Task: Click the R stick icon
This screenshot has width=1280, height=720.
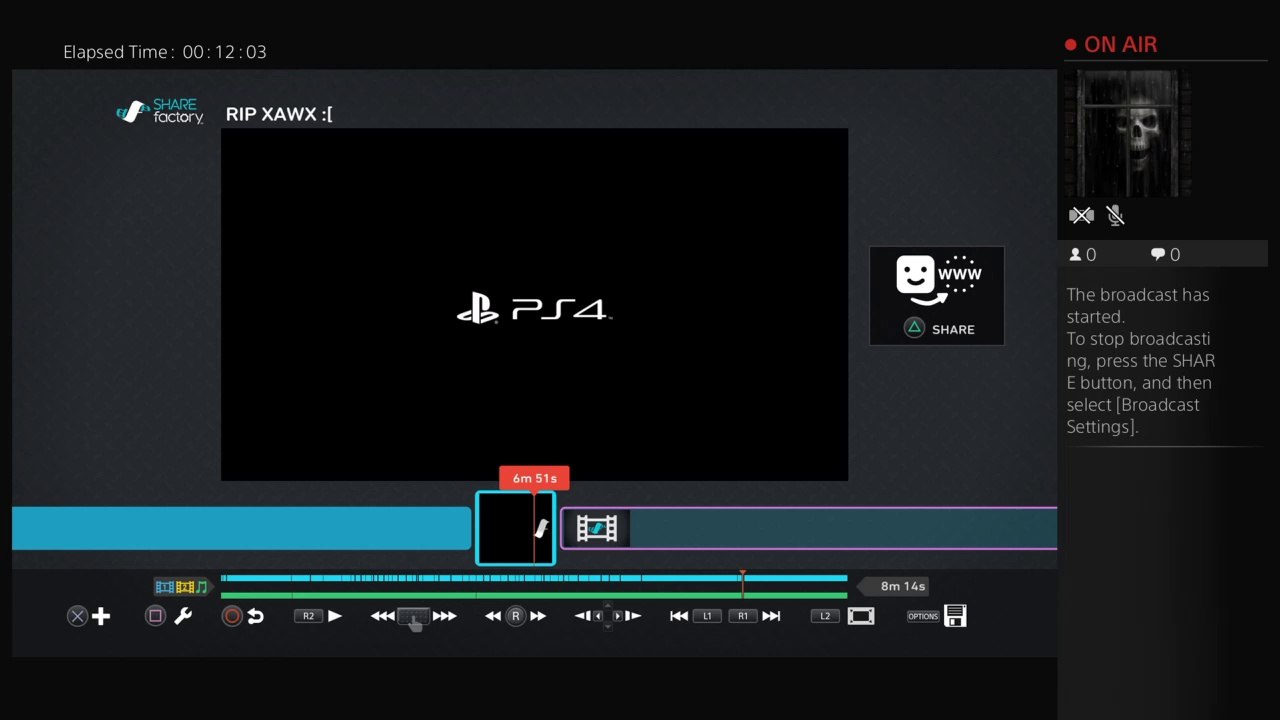Action: [516, 616]
